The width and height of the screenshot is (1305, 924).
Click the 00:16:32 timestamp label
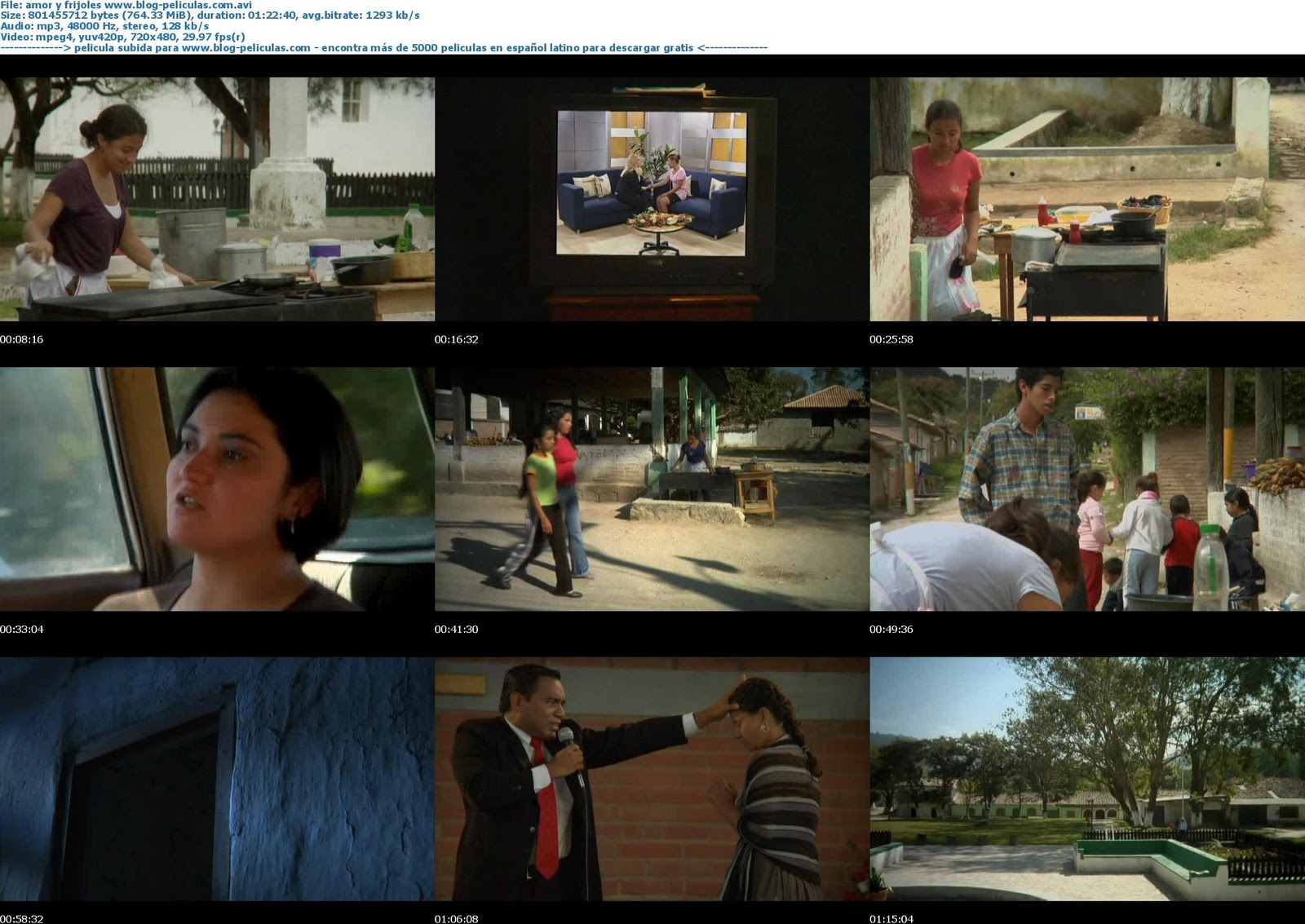[457, 339]
